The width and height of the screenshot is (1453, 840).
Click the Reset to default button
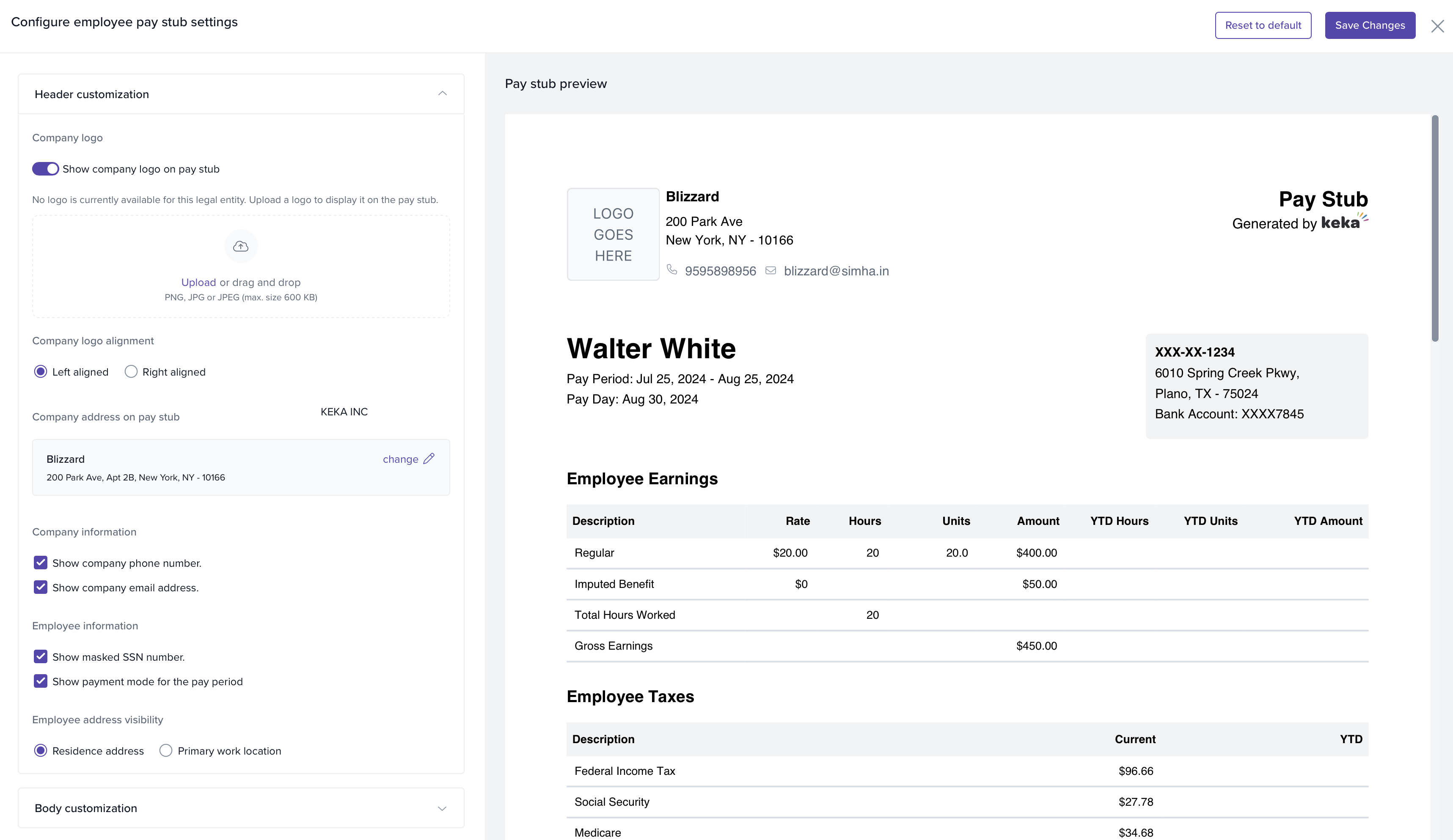pyautogui.click(x=1263, y=25)
